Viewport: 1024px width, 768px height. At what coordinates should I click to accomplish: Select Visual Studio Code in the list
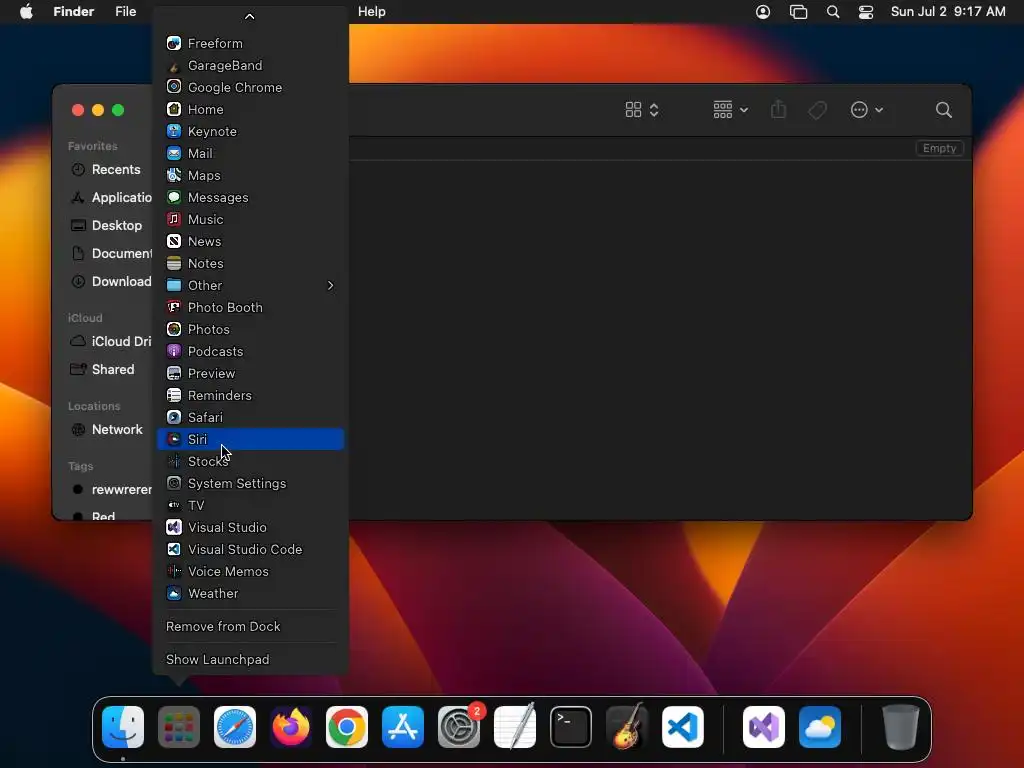tap(251, 549)
